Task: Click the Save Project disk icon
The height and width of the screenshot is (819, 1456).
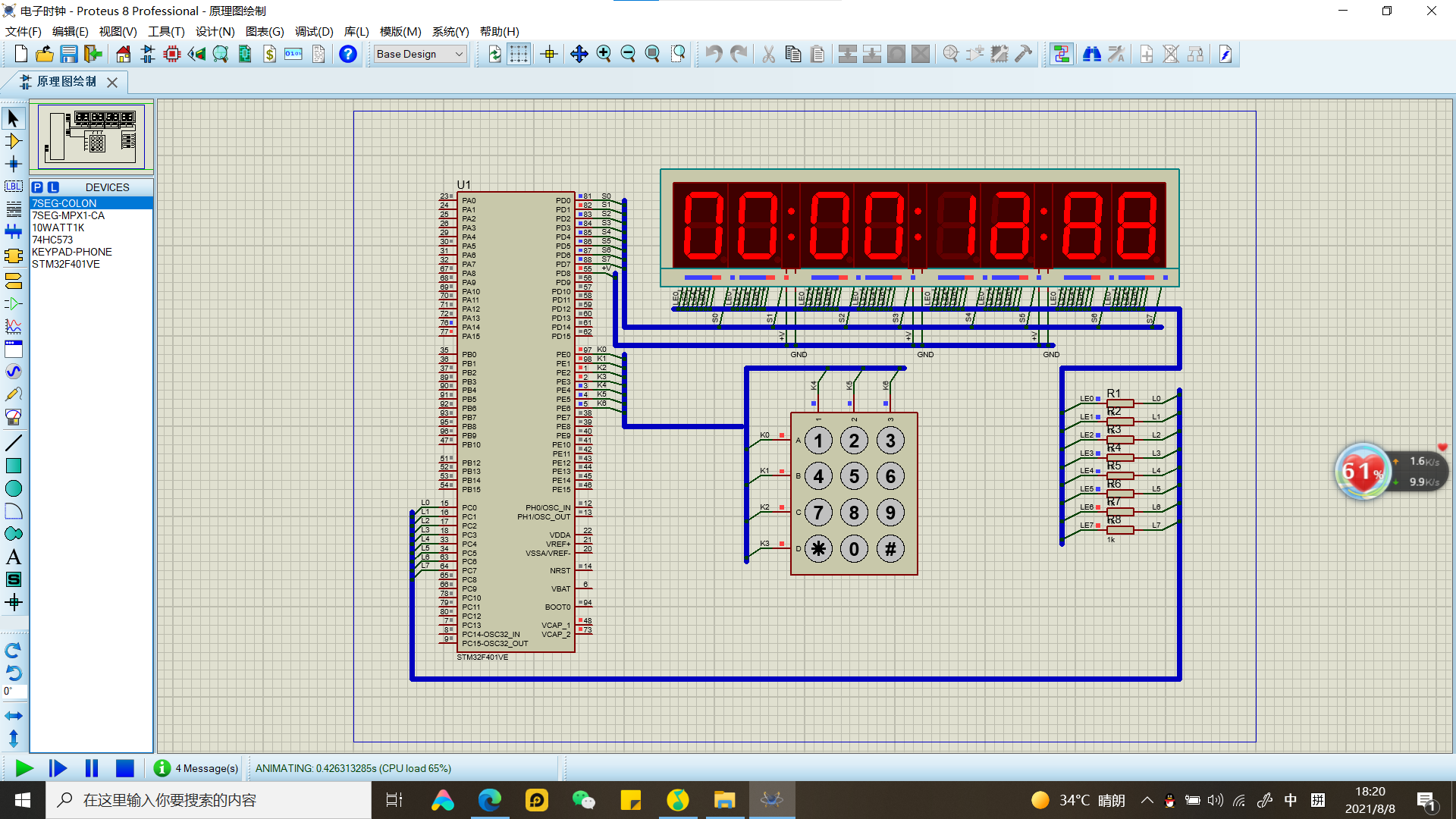Action: [x=69, y=54]
